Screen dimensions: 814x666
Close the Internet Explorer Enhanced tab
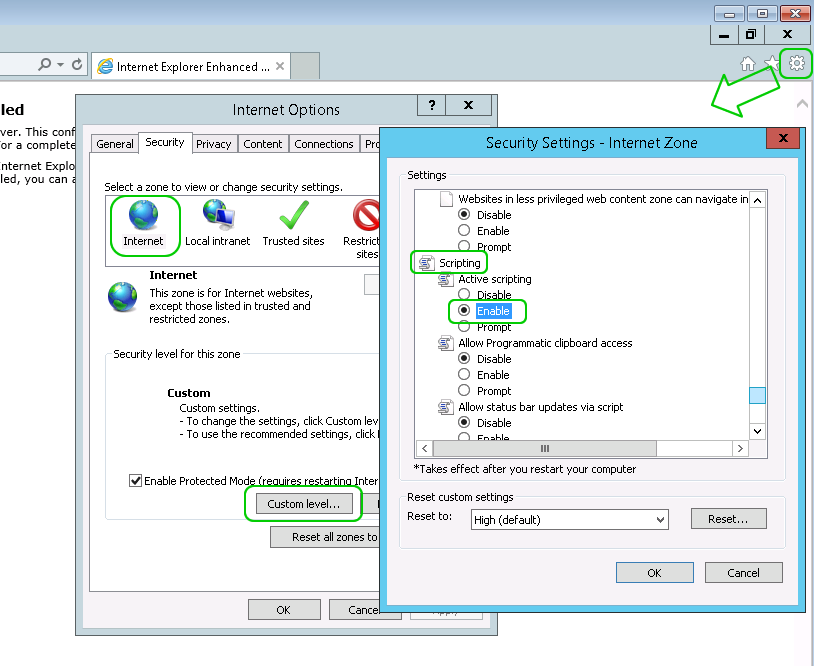280,66
